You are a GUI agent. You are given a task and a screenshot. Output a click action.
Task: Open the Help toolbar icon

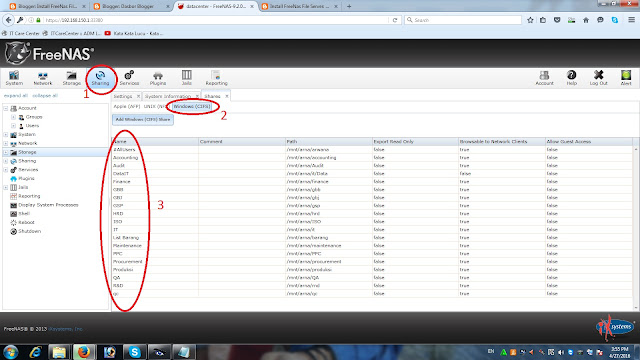click(571, 78)
